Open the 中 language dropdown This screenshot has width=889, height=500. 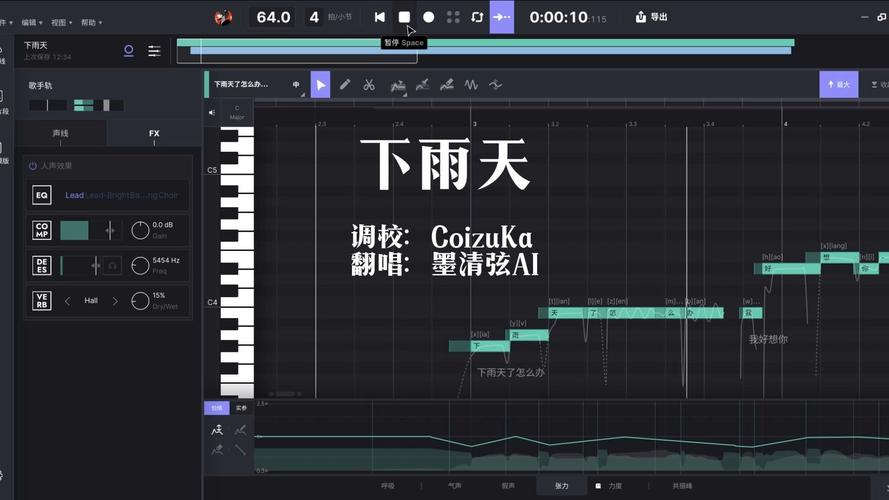297,84
